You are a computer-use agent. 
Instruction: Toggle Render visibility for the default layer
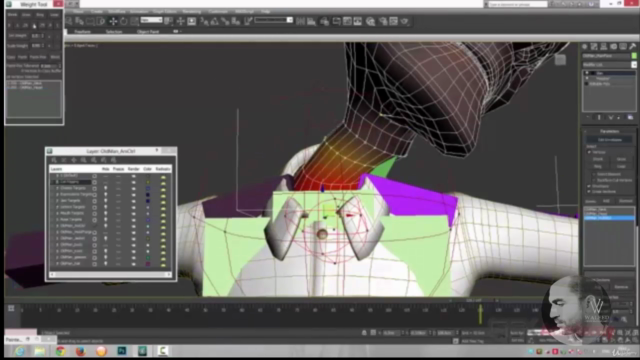(133, 176)
